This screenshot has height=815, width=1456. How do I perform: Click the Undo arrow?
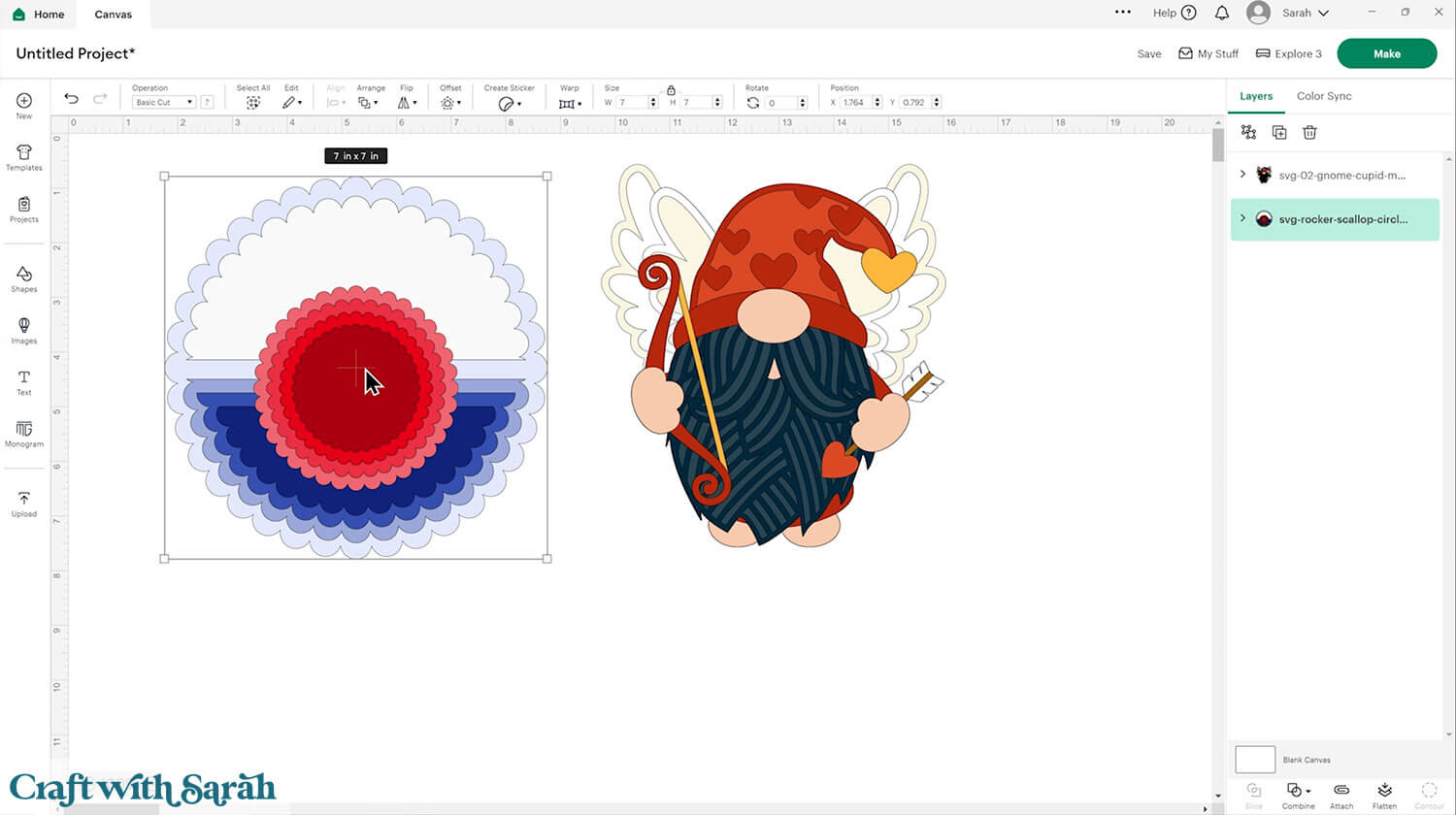click(71, 98)
